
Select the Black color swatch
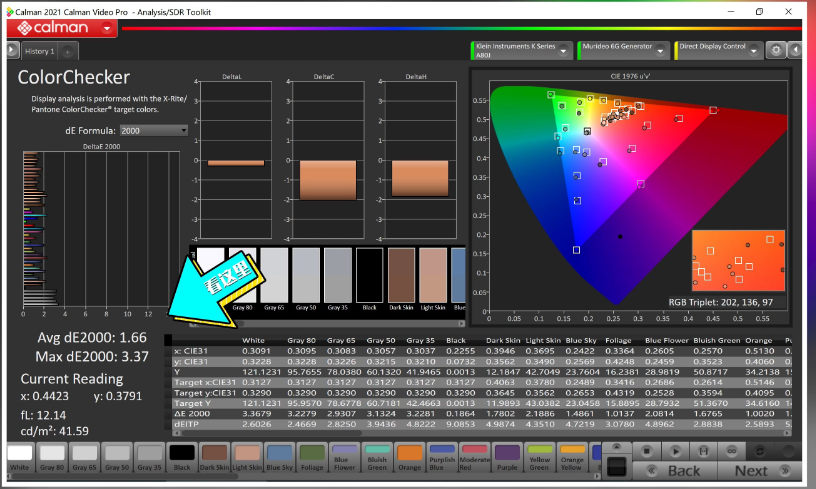182,457
